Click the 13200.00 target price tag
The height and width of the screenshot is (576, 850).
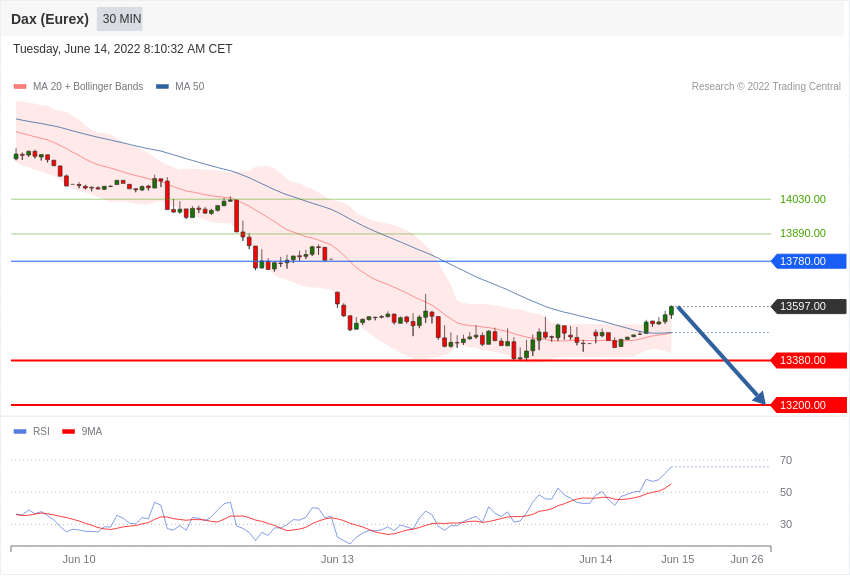click(x=809, y=405)
